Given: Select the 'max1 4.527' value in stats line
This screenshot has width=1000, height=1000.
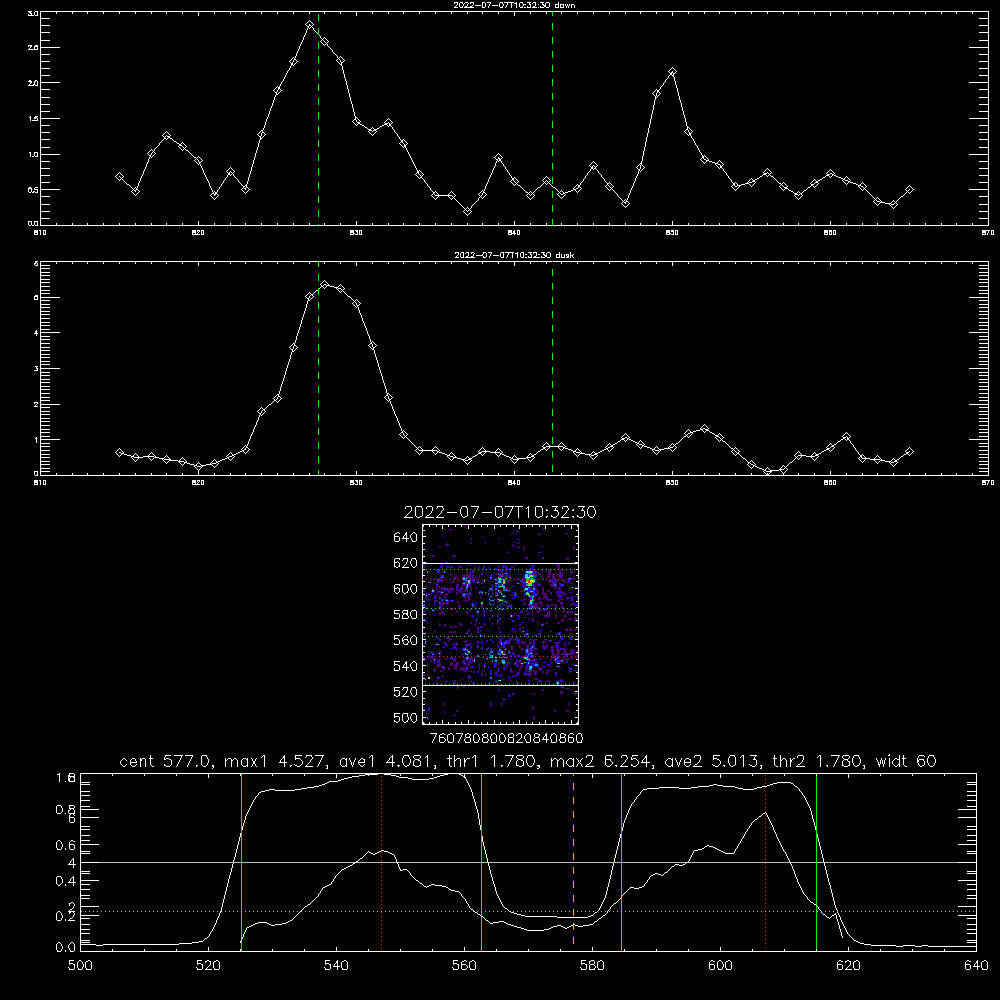Looking at the screenshot, I should pos(277,761).
